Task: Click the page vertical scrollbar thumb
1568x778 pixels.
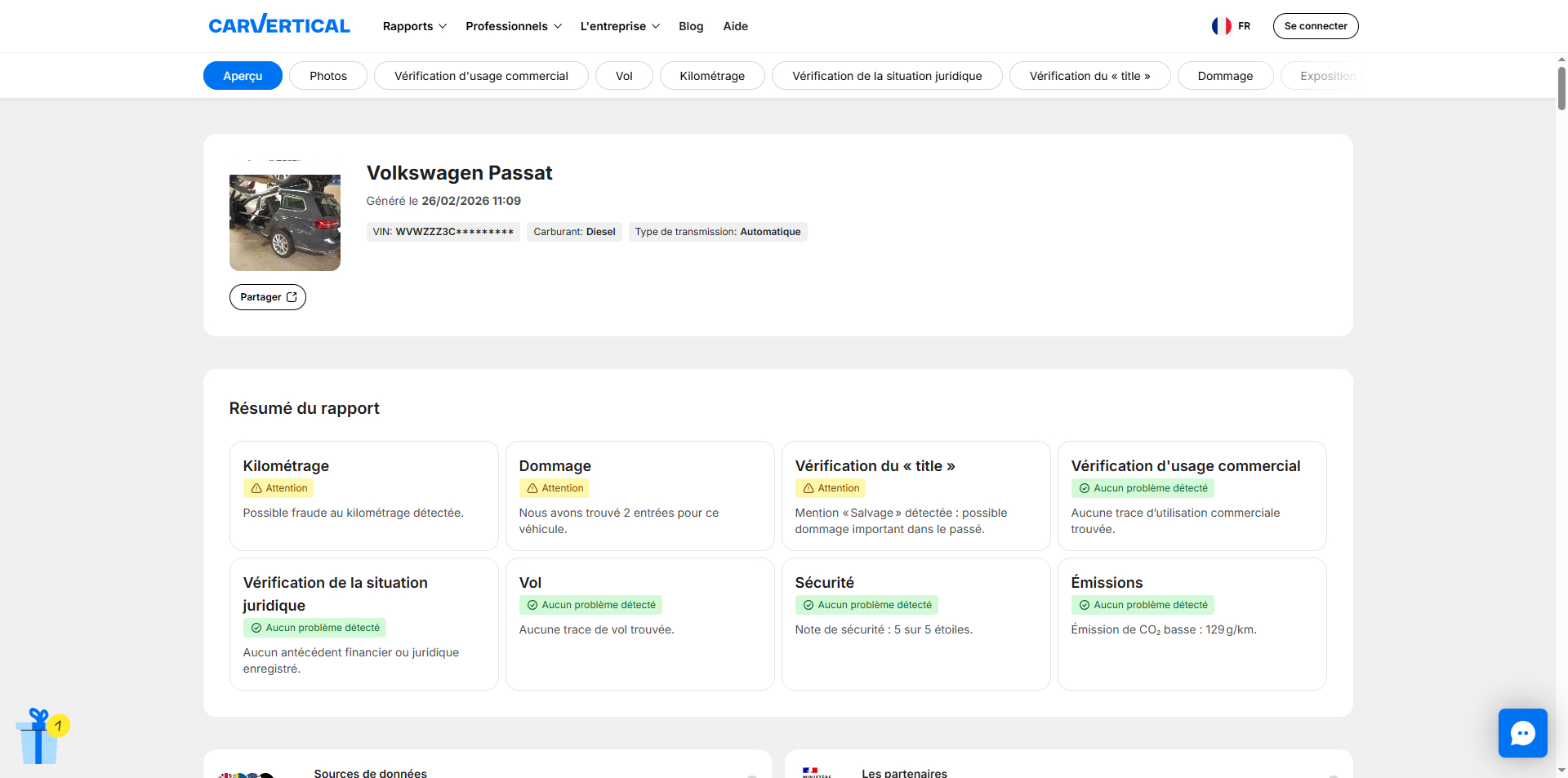Action: coord(1561,88)
